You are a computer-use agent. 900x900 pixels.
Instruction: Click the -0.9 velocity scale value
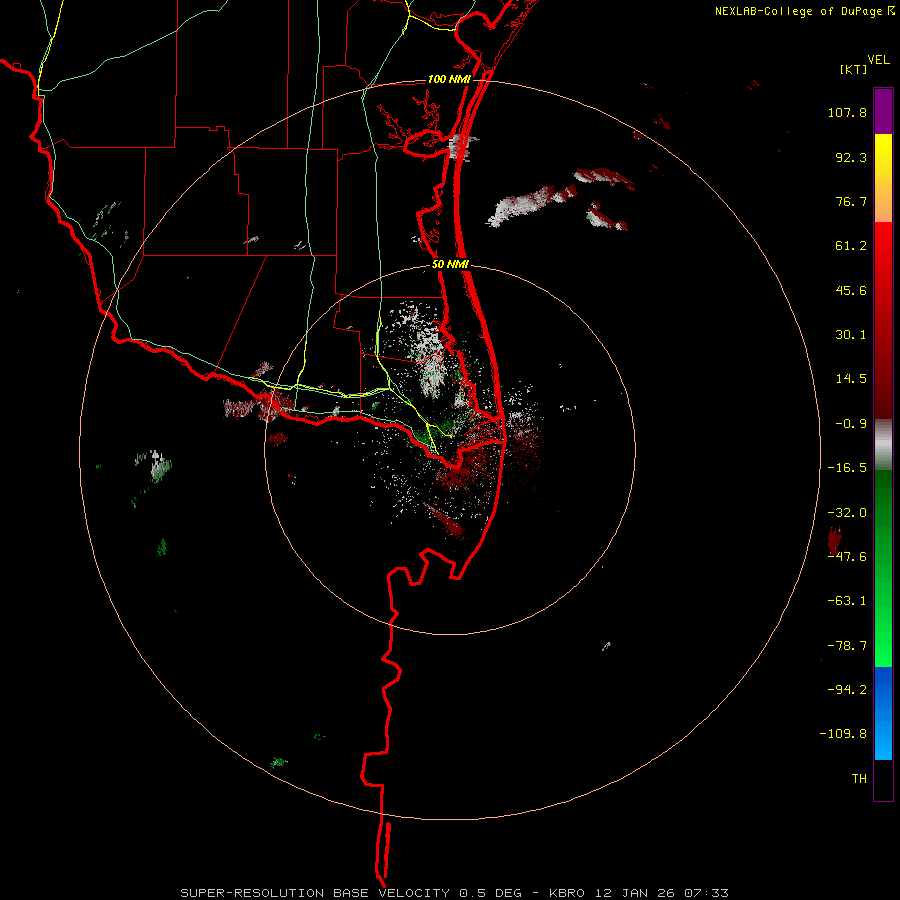pos(851,424)
